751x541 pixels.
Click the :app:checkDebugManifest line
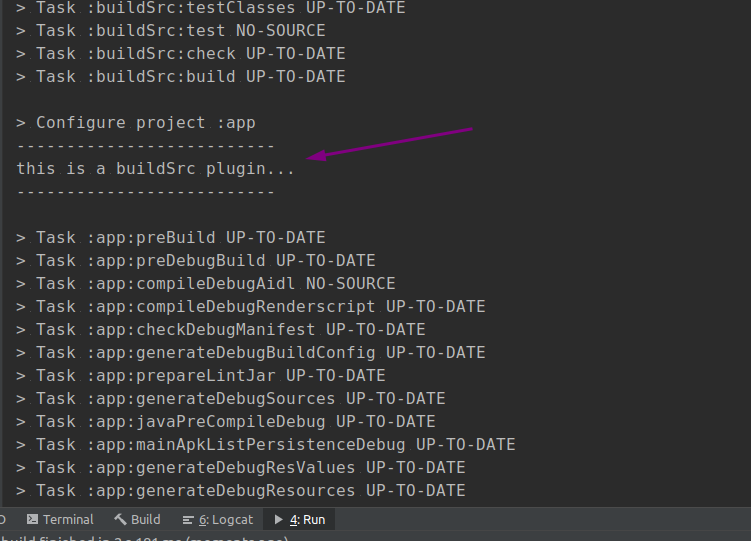point(220,329)
